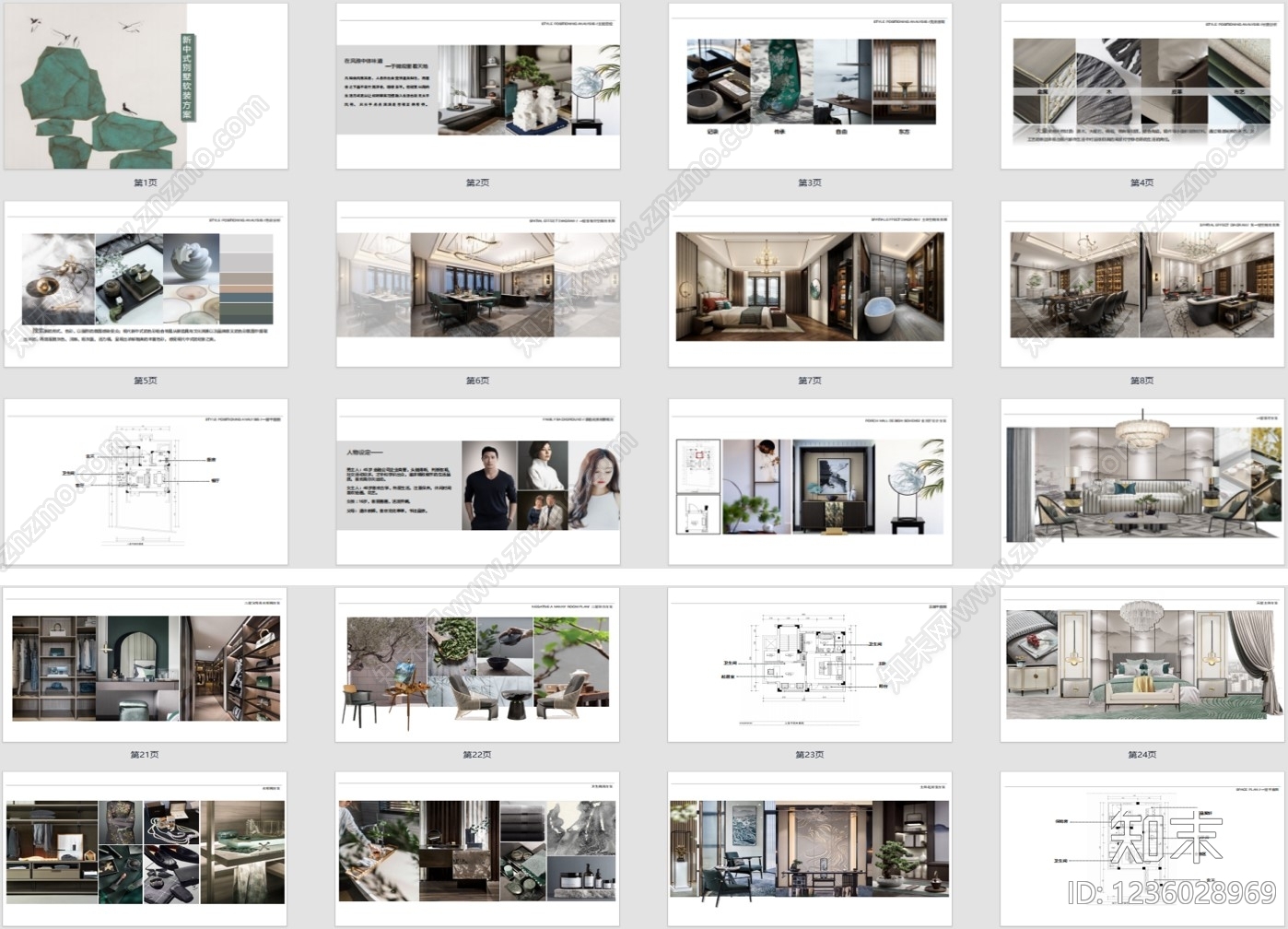Open the character profile slide with portraits
This screenshot has width=1288, height=929.
point(478,482)
